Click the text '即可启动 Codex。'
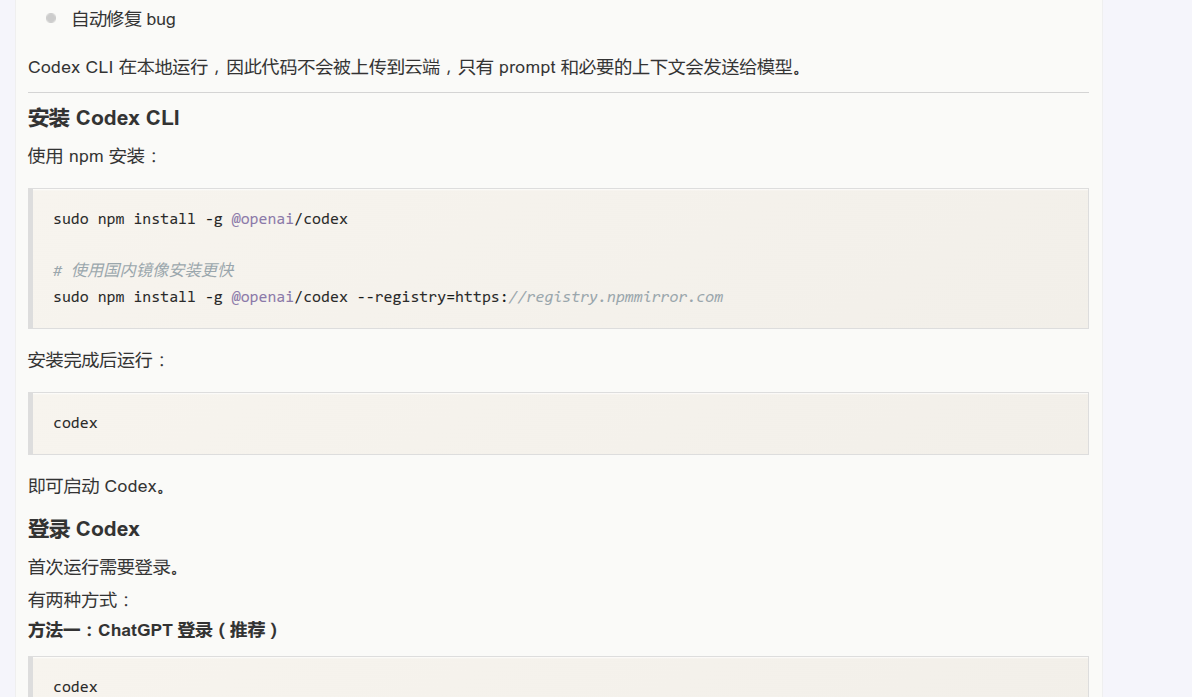The width and height of the screenshot is (1192, 697). coord(97,486)
